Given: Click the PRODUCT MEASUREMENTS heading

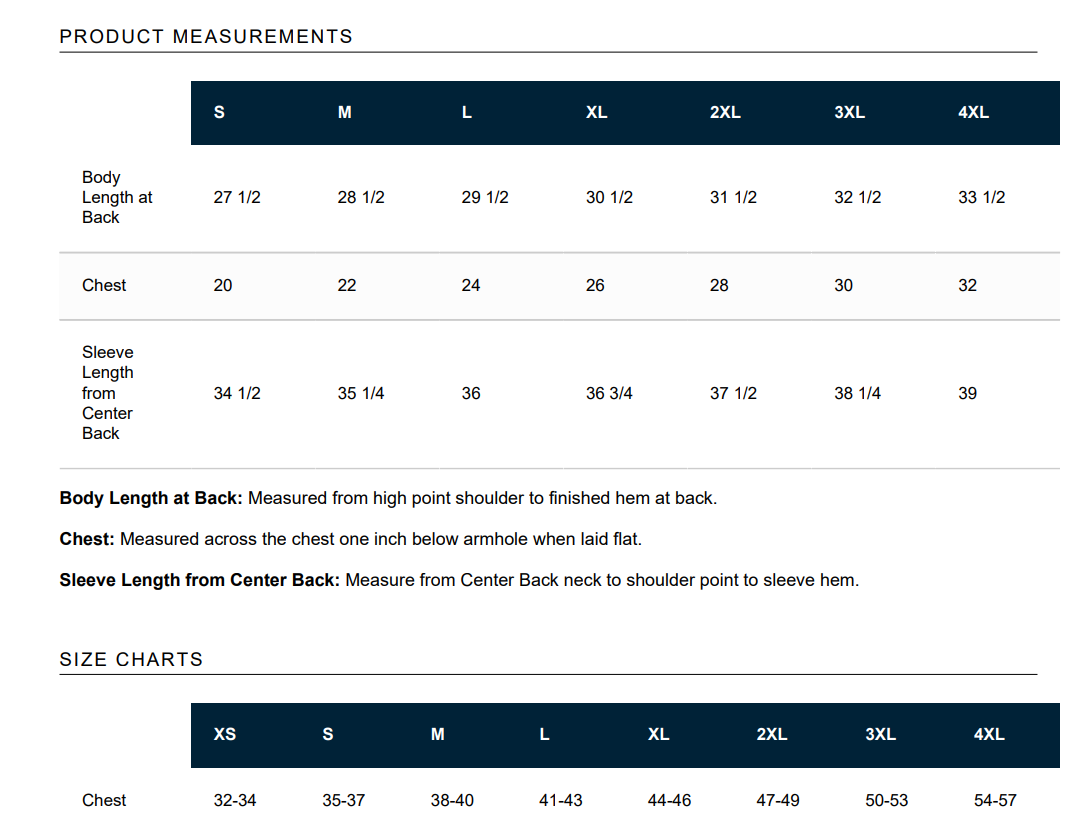Looking at the screenshot, I should (206, 37).
